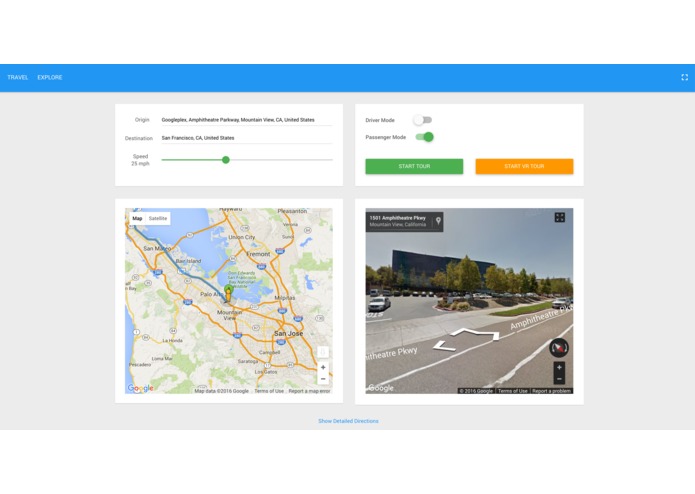Open Report a problem in street view
The image size is (695, 494).
[551, 391]
